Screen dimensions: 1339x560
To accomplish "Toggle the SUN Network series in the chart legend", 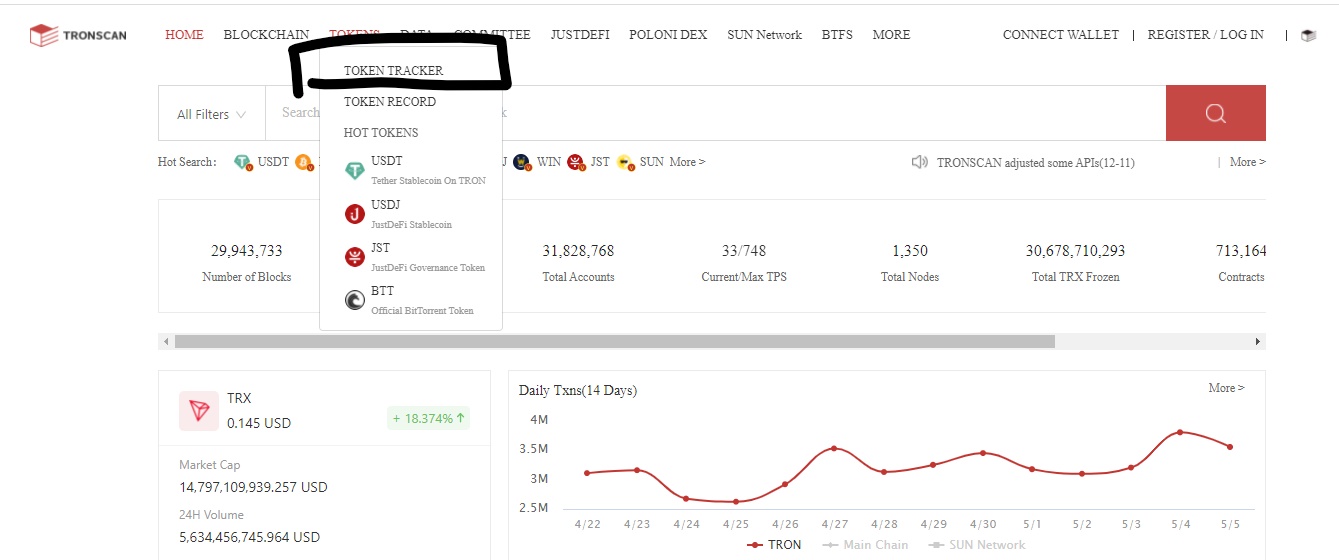I will point(977,545).
